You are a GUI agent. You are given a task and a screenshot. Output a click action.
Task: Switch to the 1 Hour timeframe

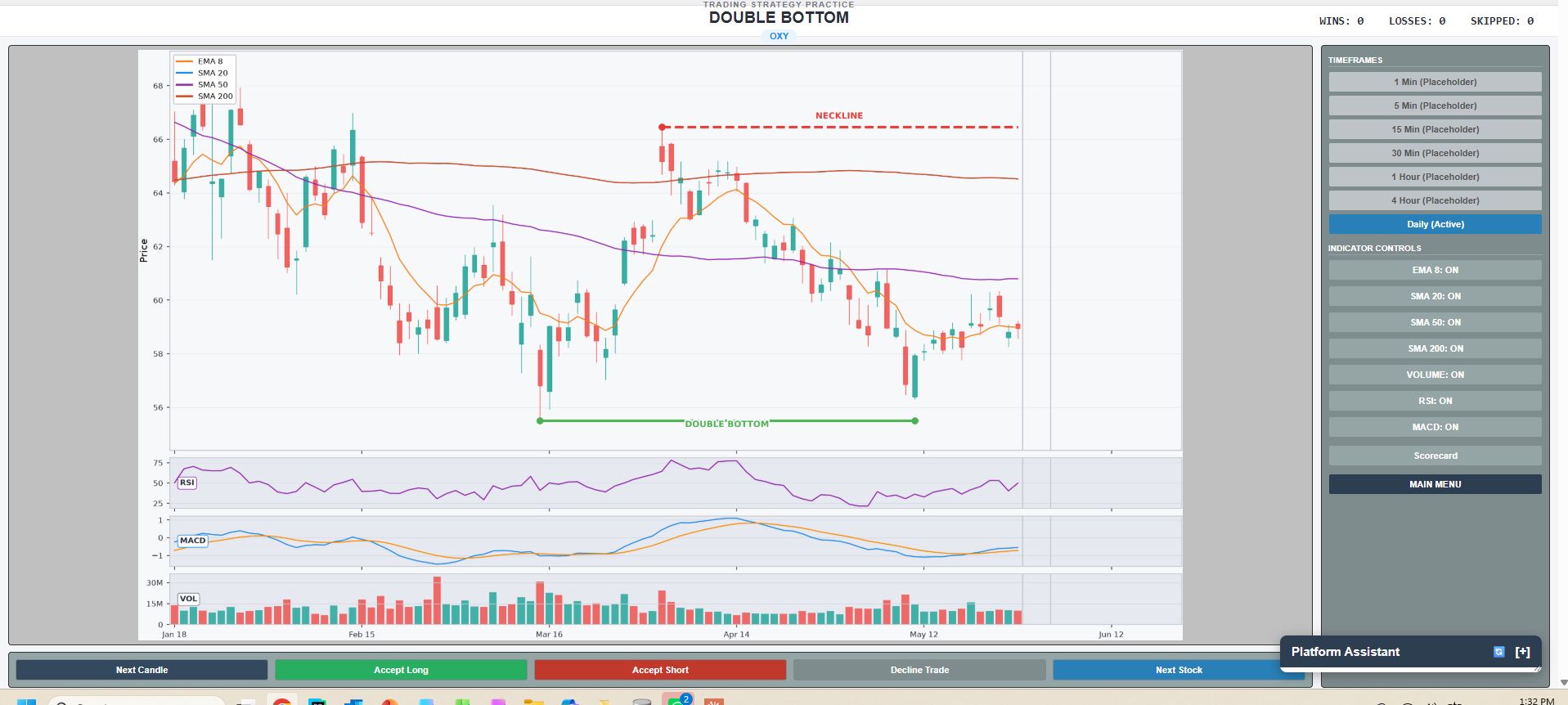(1435, 177)
